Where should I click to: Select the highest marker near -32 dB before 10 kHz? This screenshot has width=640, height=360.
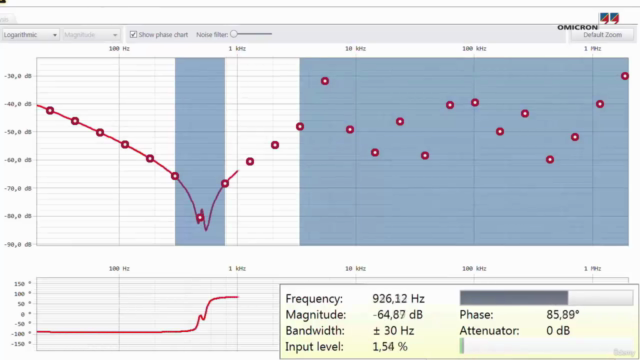324,81
